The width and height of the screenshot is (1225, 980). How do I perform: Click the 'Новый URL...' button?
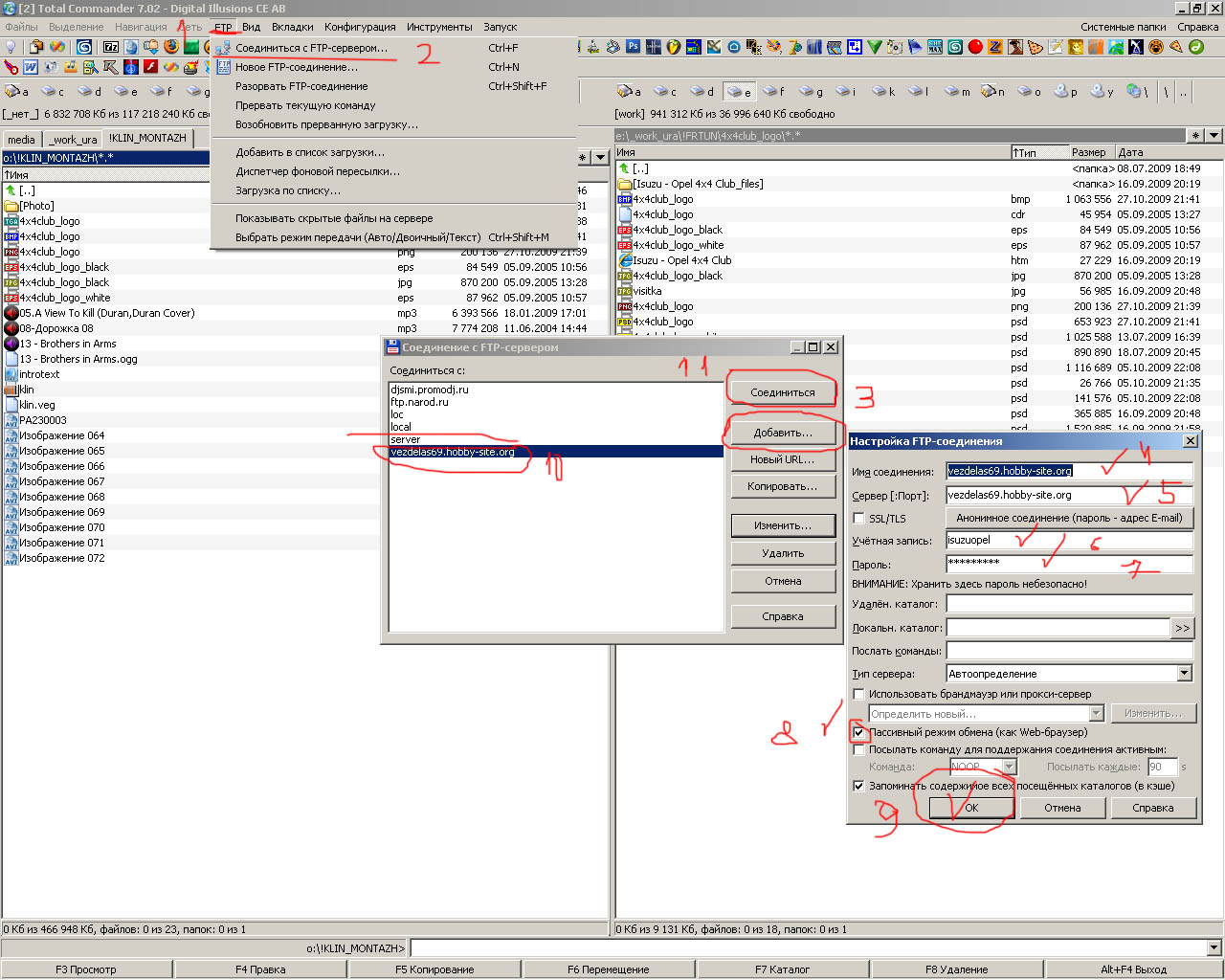(783, 459)
